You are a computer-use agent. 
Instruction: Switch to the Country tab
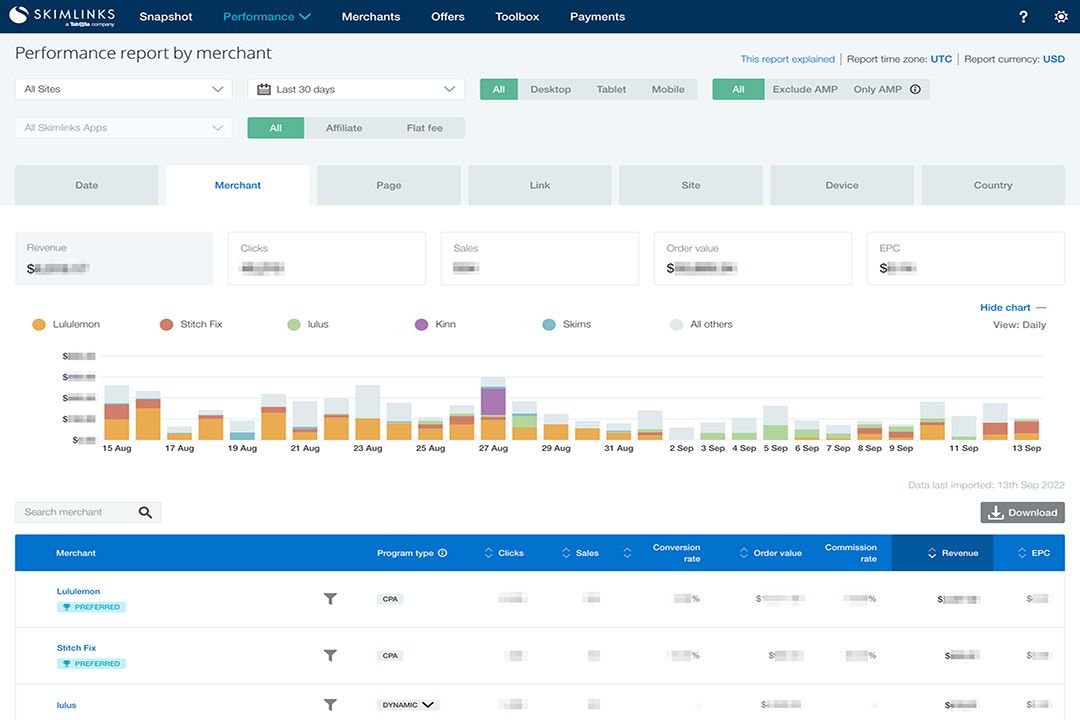point(992,185)
